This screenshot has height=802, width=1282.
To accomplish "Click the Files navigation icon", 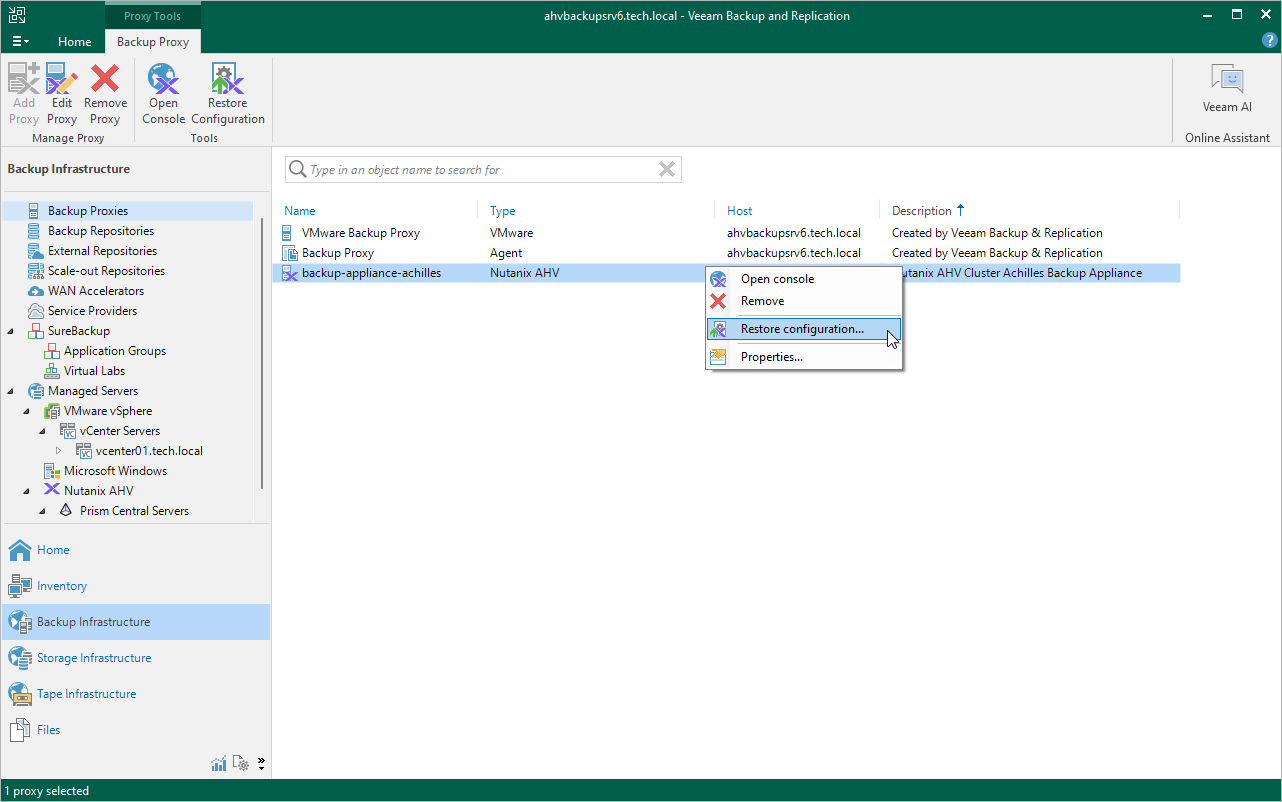I will [20, 730].
